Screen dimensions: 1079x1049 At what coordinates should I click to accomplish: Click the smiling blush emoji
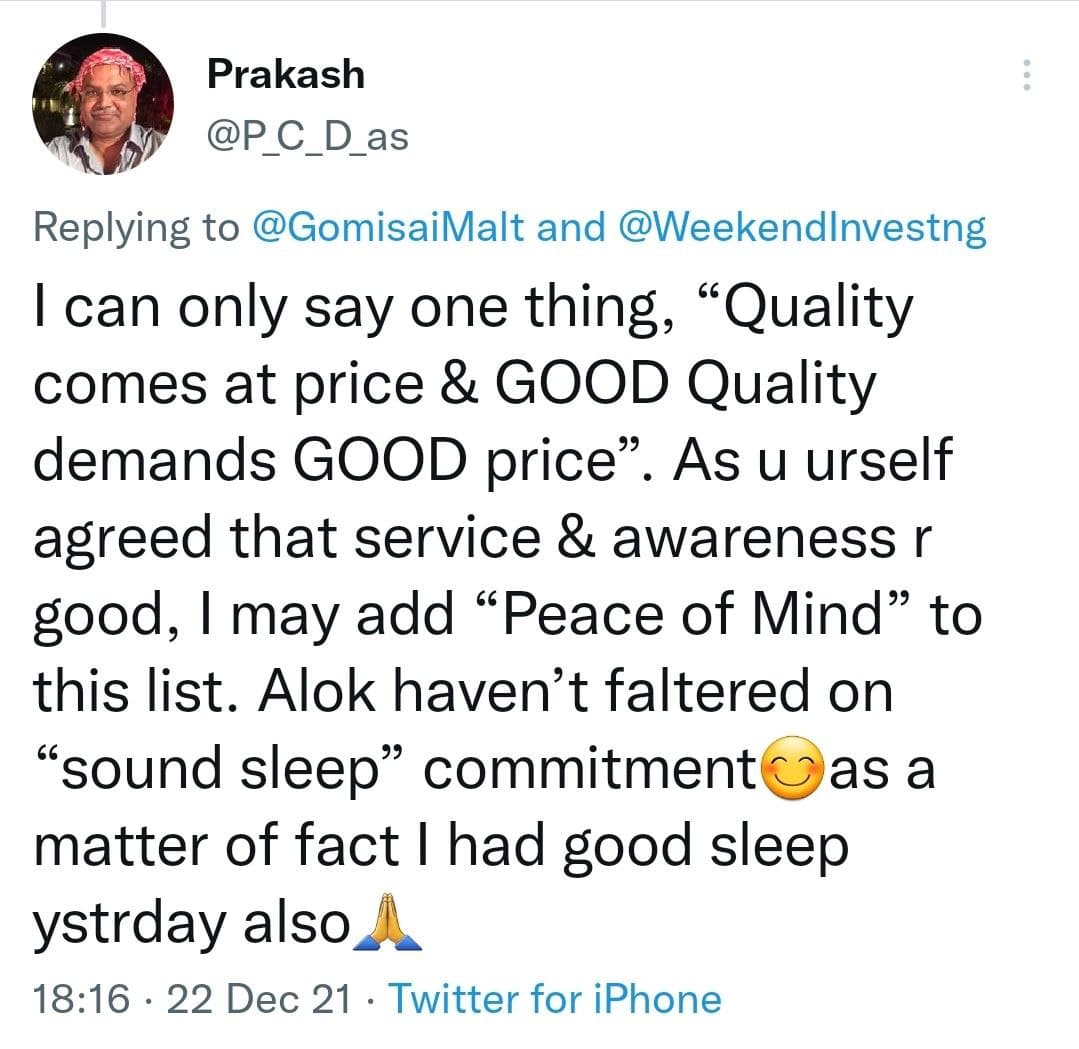793,768
